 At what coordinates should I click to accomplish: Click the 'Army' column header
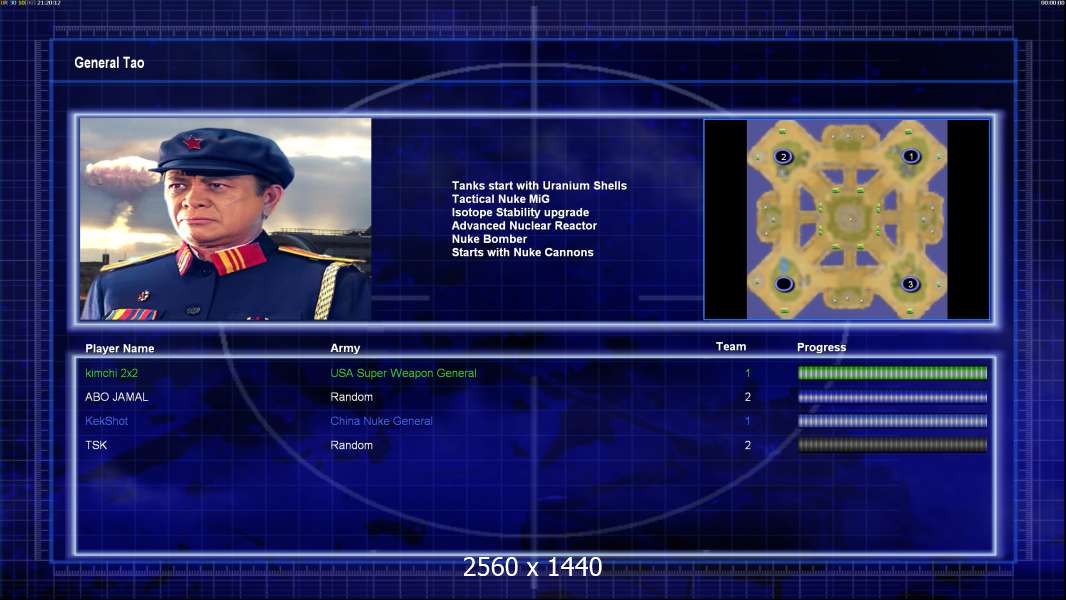click(x=345, y=348)
